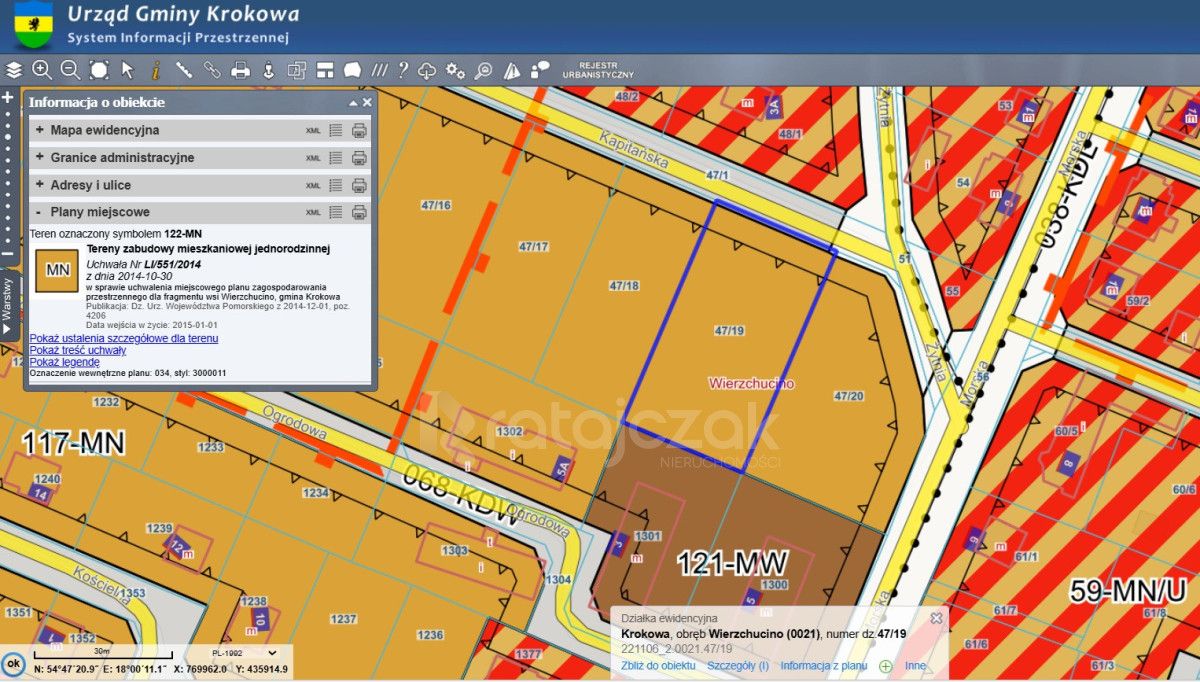This screenshot has width=1200, height=682.
Task: Click the Pokaż treść uchwały link
Action: 77,350
